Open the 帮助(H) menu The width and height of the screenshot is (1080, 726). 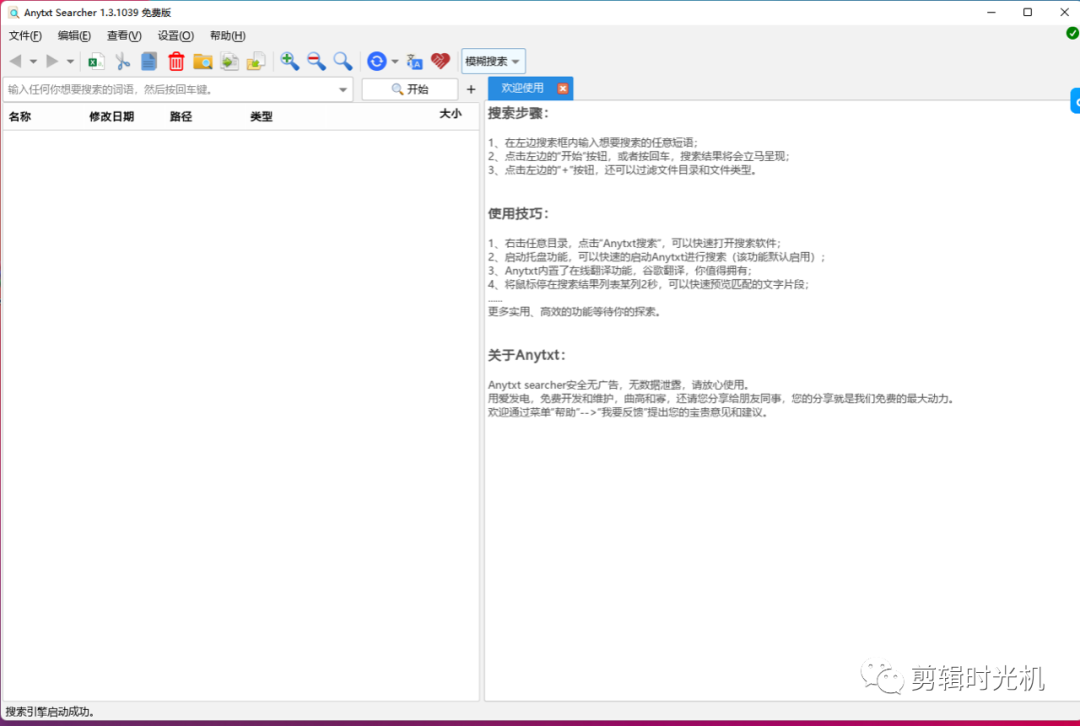[x=227, y=36]
